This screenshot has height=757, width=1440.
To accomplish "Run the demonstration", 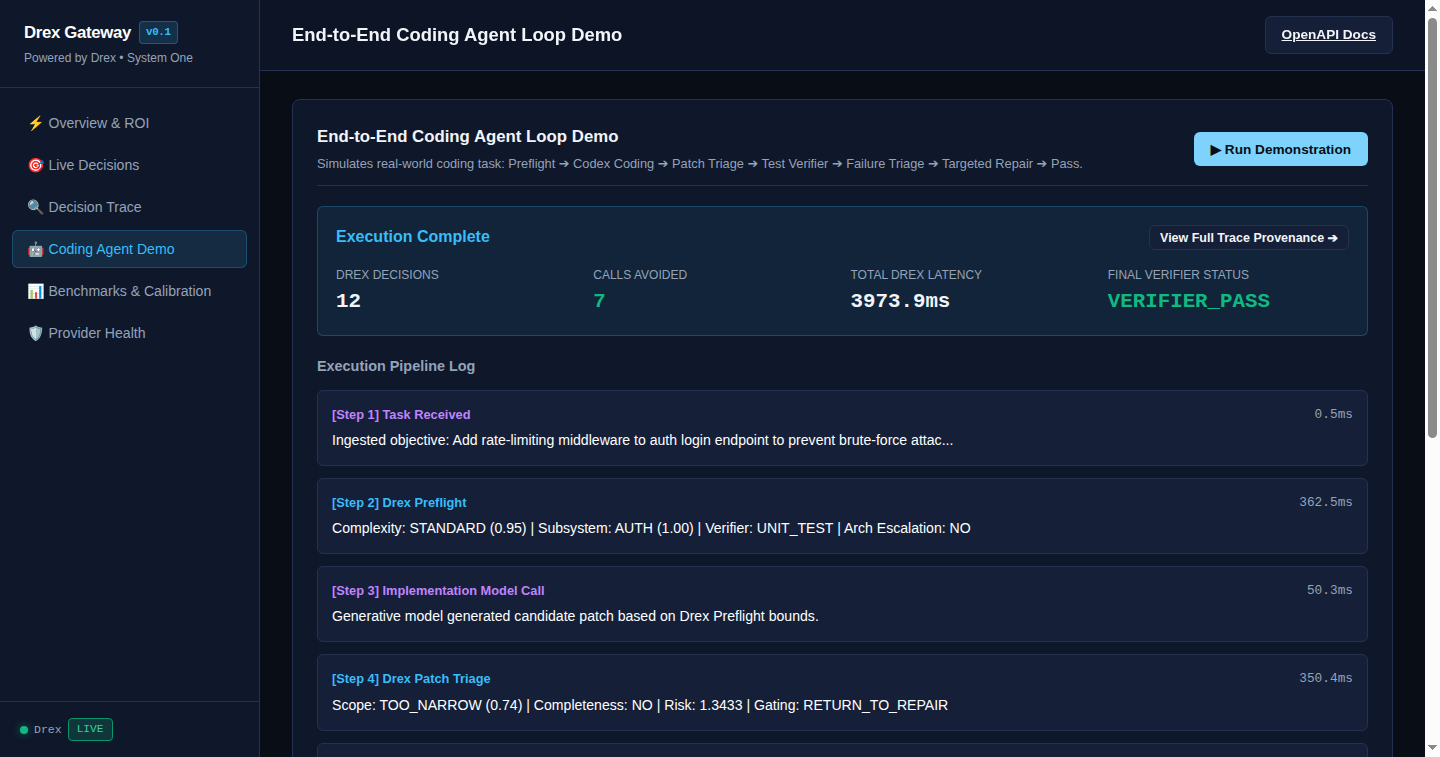I will point(1280,149).
